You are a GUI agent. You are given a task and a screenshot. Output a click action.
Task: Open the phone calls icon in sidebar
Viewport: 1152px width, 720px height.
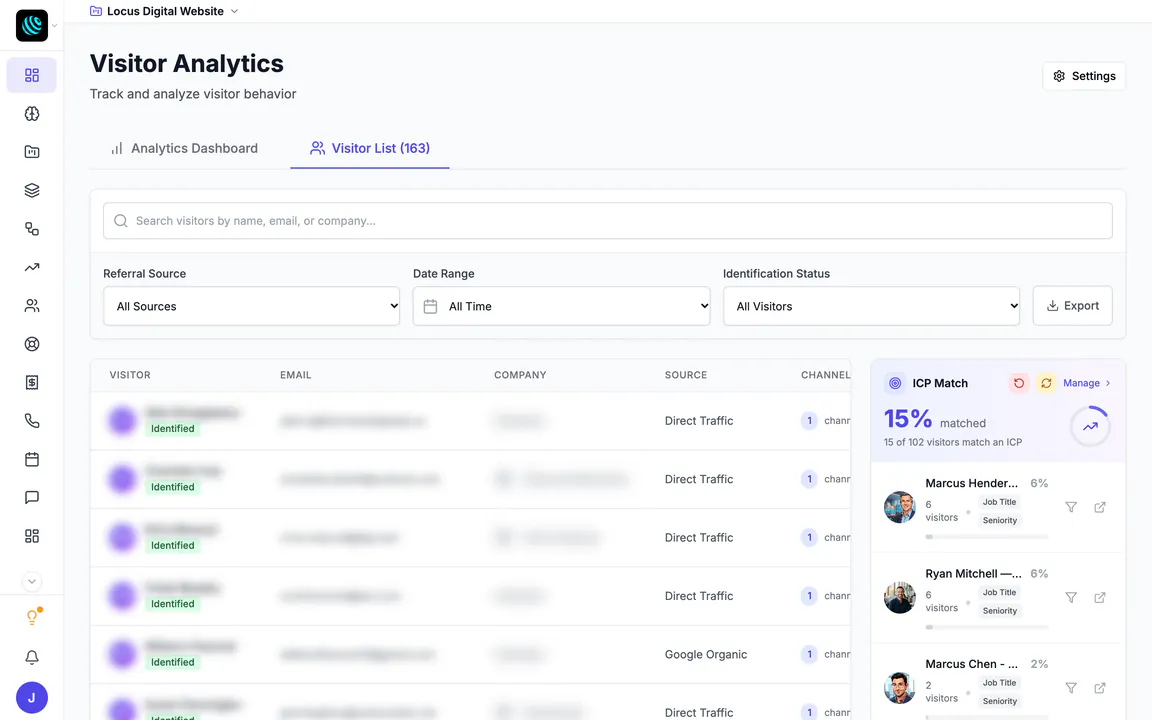(32, 421)
